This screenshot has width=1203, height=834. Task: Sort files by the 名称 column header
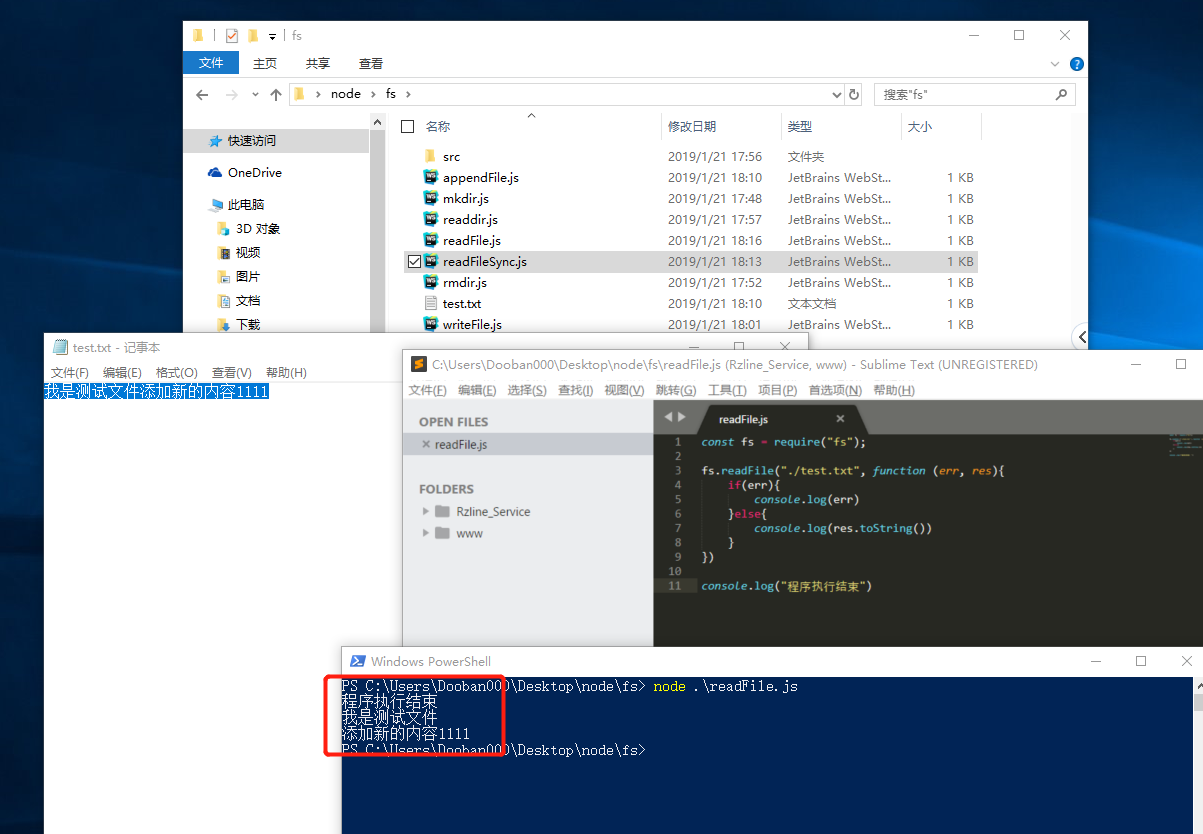(x=438, y=127)
